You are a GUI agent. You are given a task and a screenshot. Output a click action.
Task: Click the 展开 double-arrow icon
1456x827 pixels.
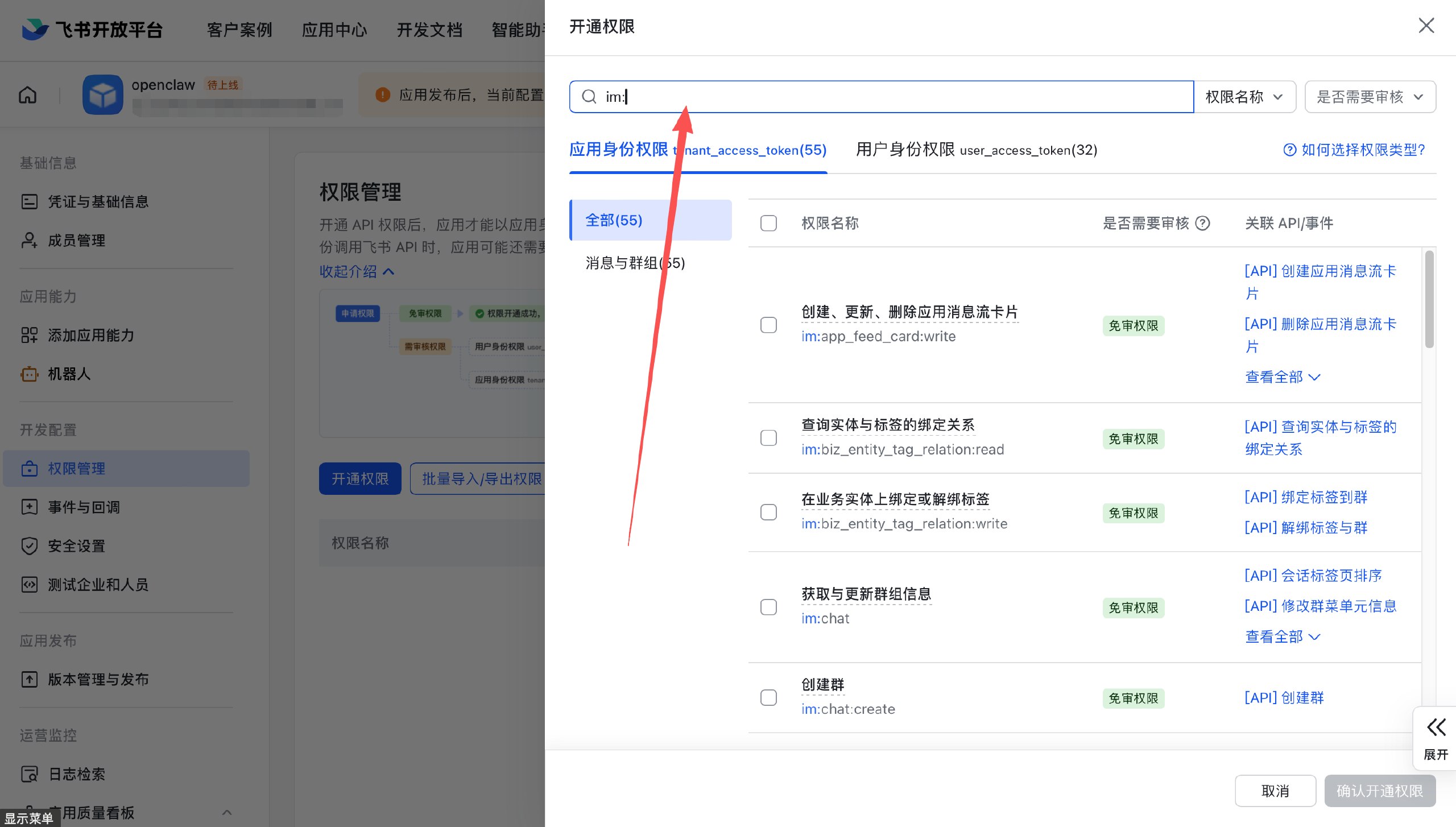1436,727
